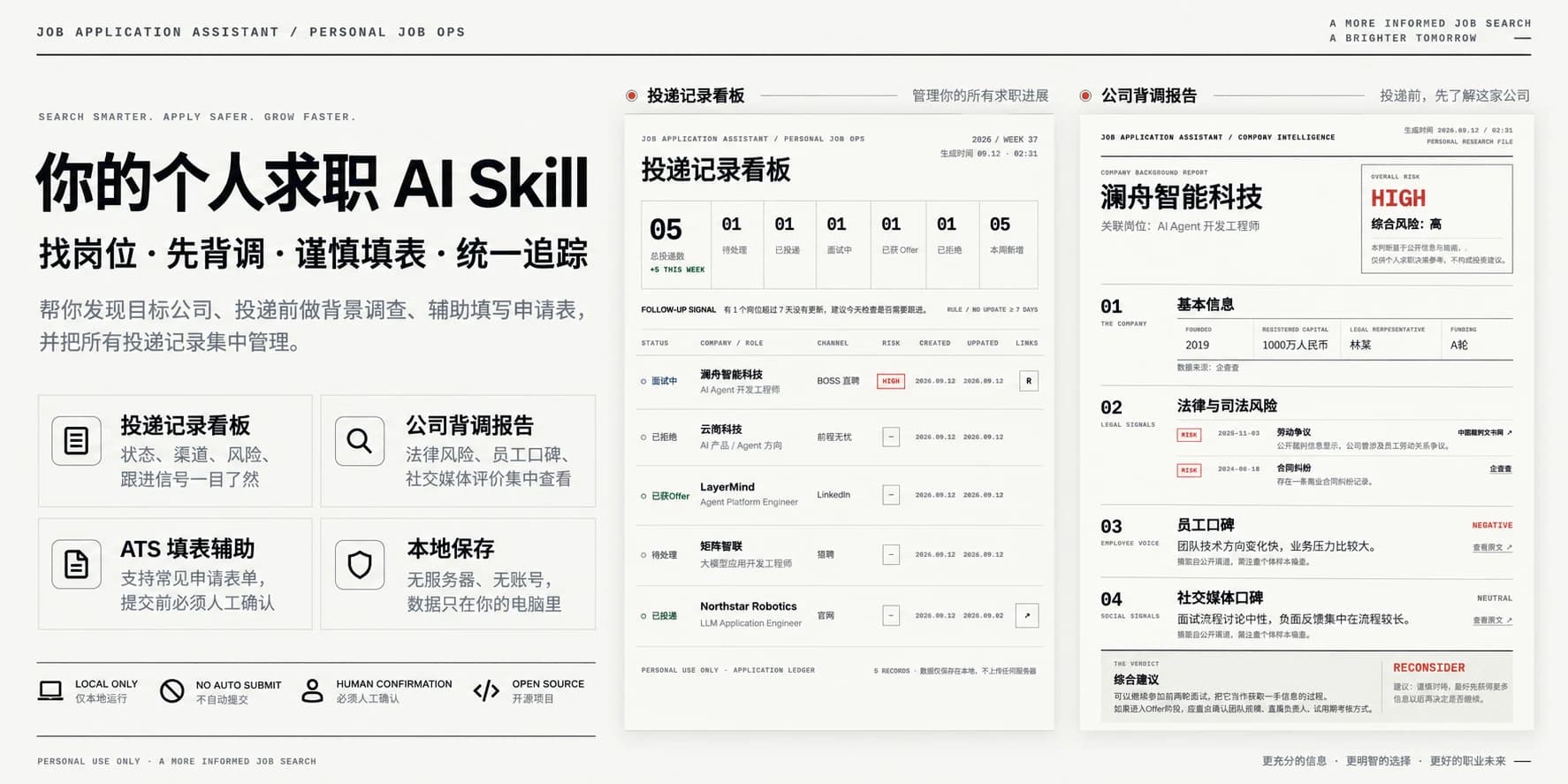This screenshot has width=1568, height=784.
Task: Open the arrow link box in Northstar Robotics row
Action: coord(1027,615)
